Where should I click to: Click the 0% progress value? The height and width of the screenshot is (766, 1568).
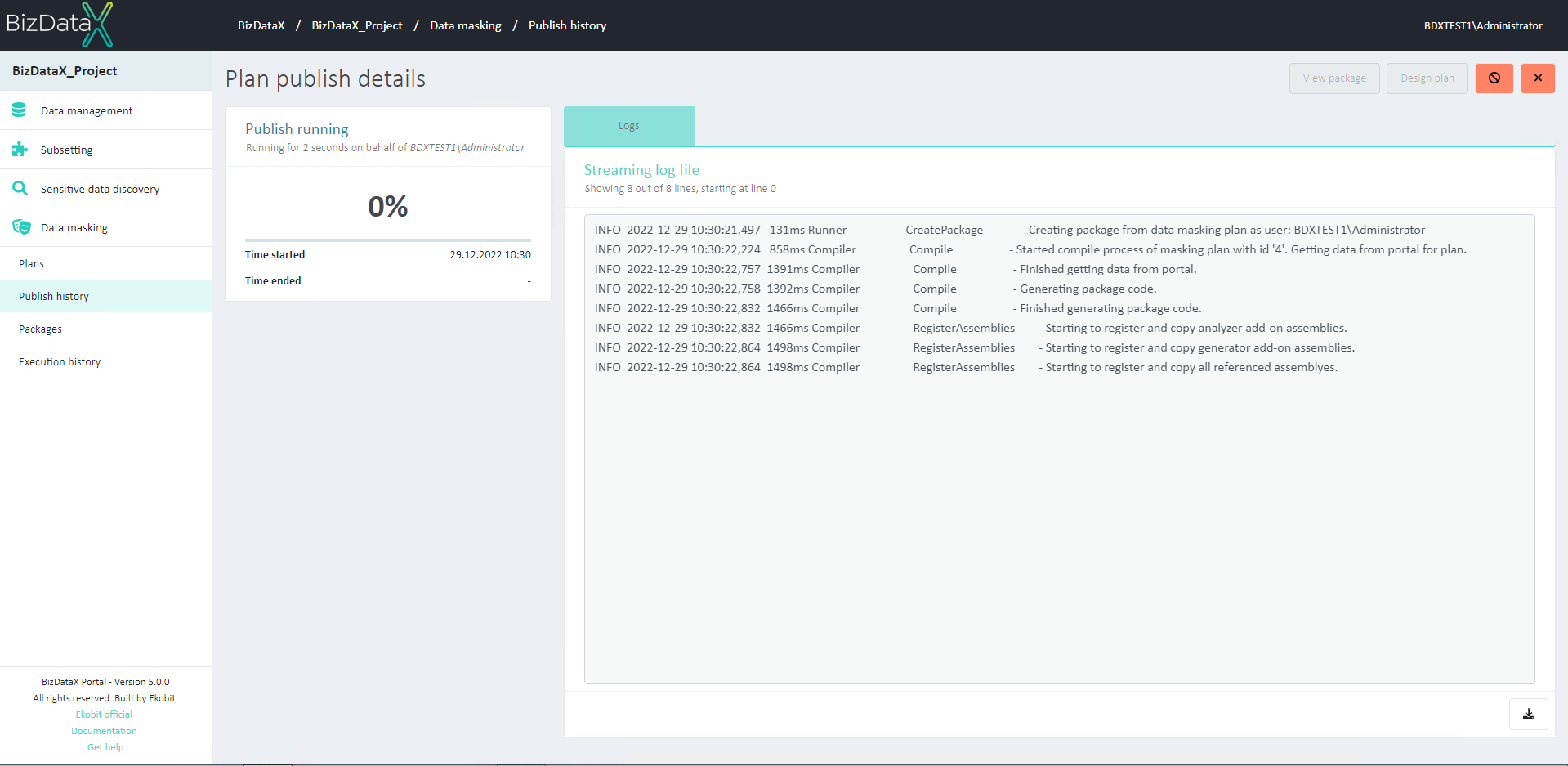point(388,206)
